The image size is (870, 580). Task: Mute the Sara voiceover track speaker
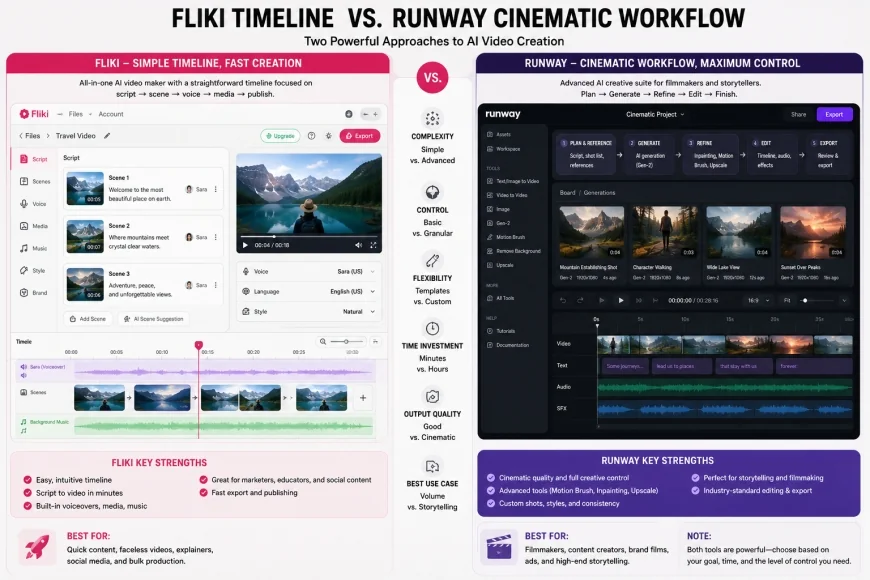(23, 367)
